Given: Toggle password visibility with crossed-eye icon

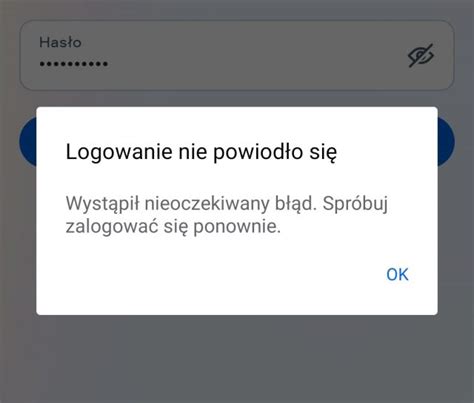Looking at the screenshot, I should [x=421, y=55].
